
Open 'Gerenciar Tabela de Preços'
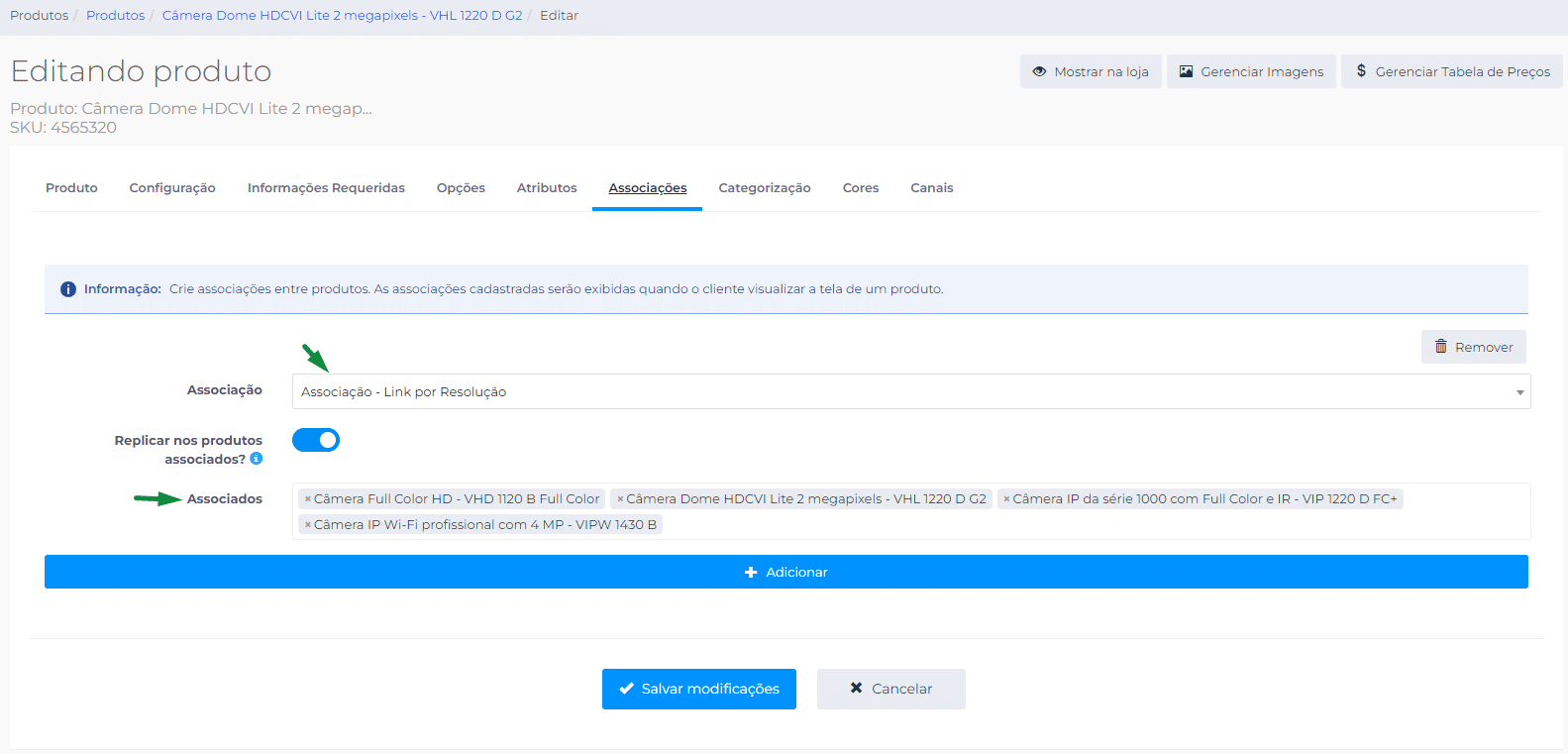pos(1452,71)
